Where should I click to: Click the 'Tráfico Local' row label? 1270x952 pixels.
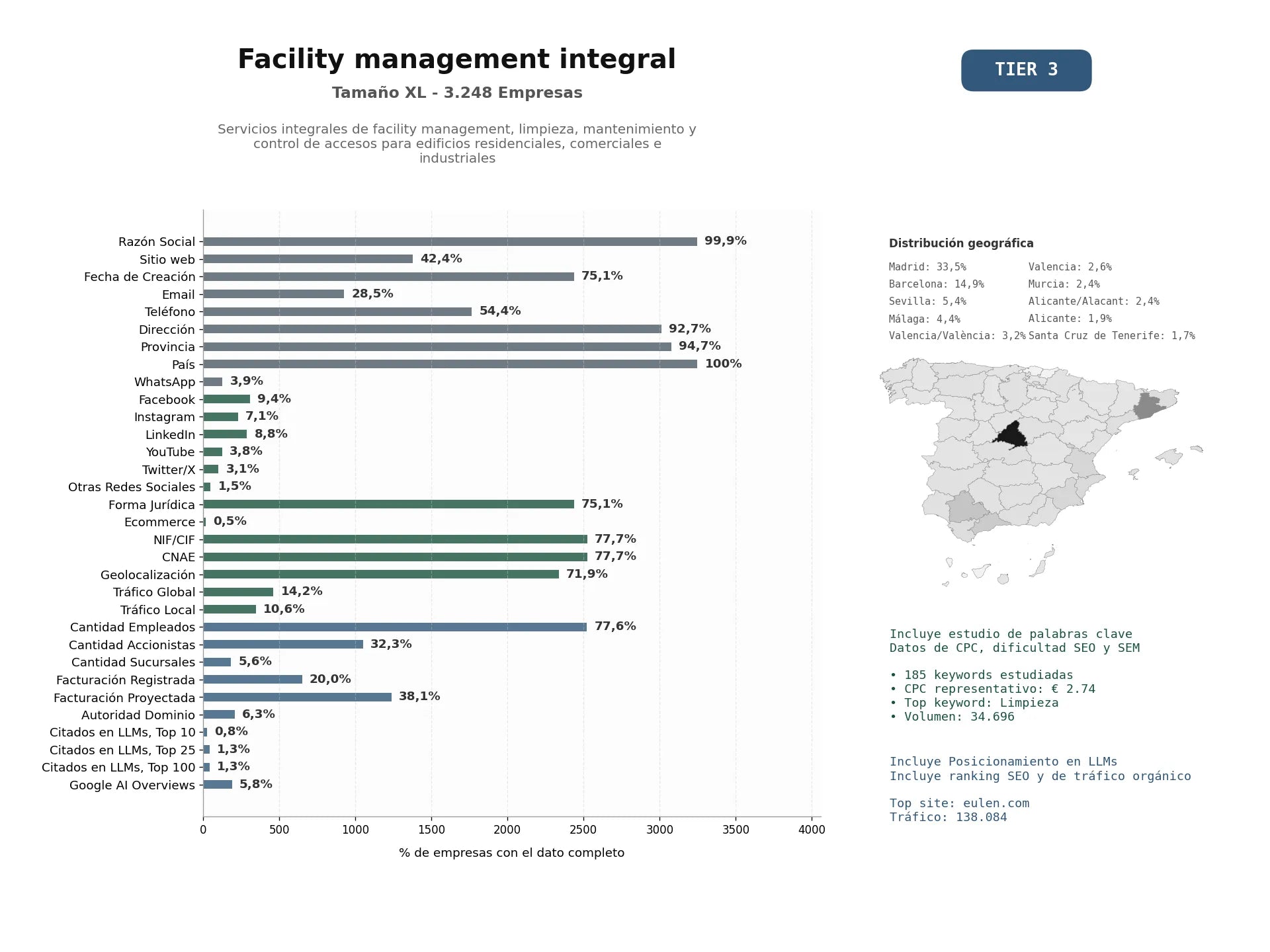click(x=157, y=610)
